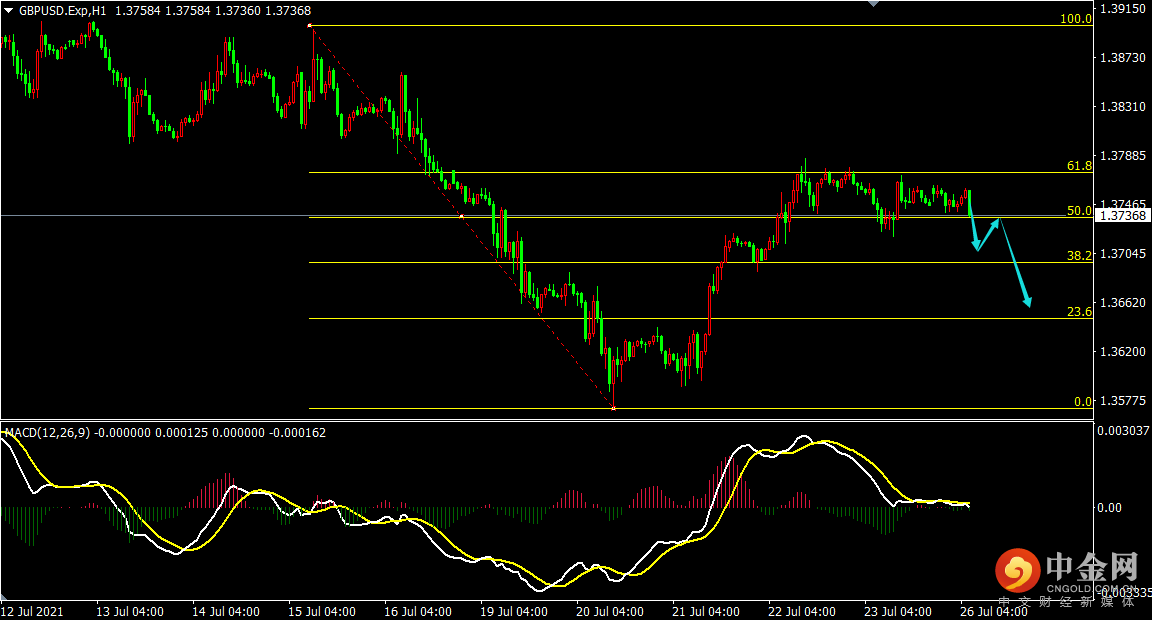
Task: Click the 1.37045 price axis label
Action: coord(1123,253)
